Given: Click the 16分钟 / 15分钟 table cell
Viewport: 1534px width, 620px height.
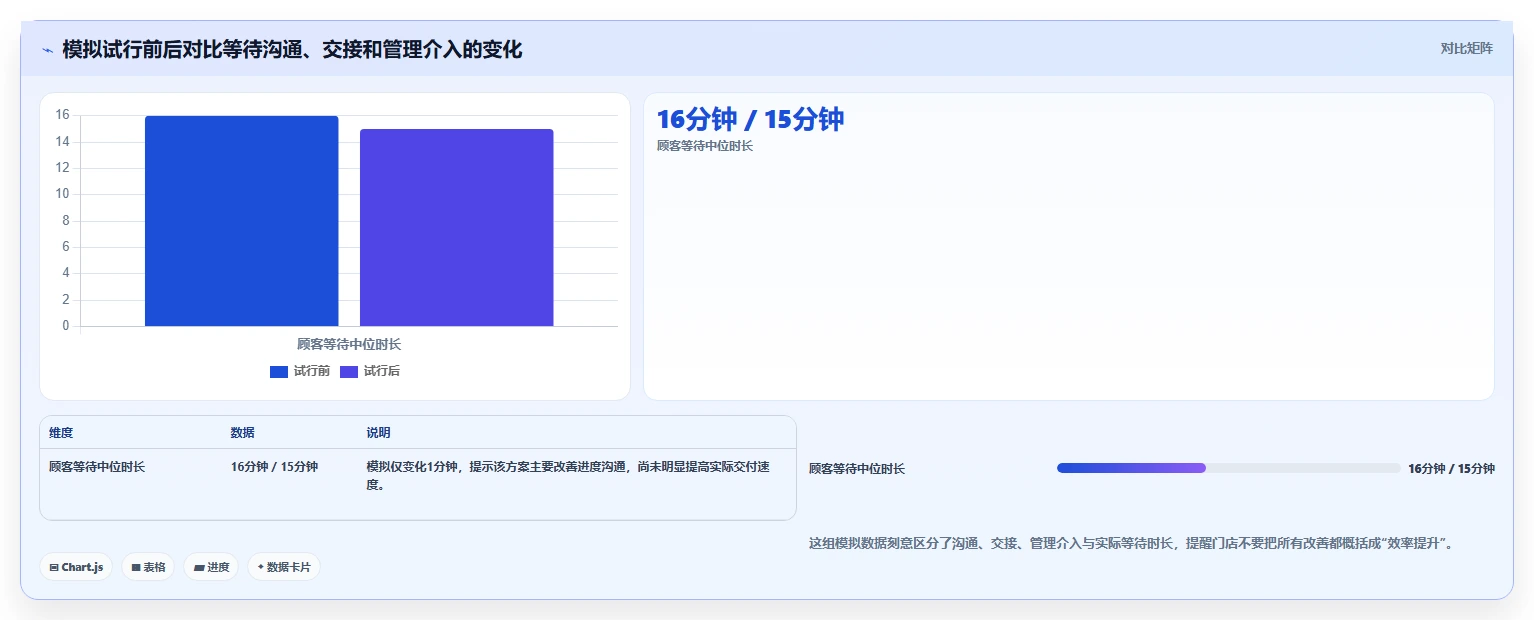Looking at the screenshot, I should pos(274,467).
